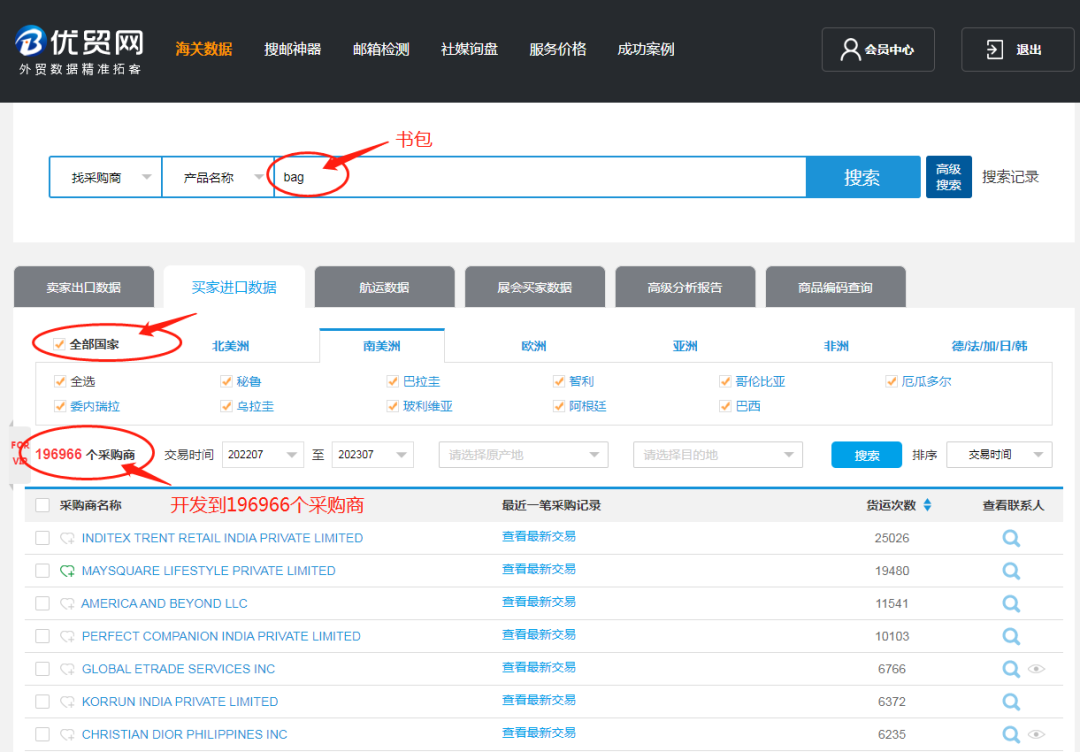Open the 找采购商 search type dropdown
The width and height of the screenshot is (1080, 752).
click(105, 177)
